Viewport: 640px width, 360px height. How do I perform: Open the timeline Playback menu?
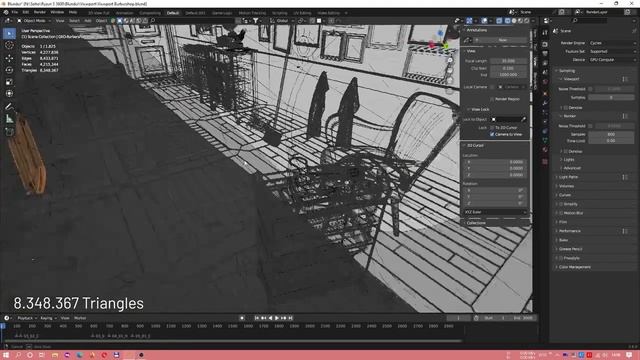[x=26, y=318]
